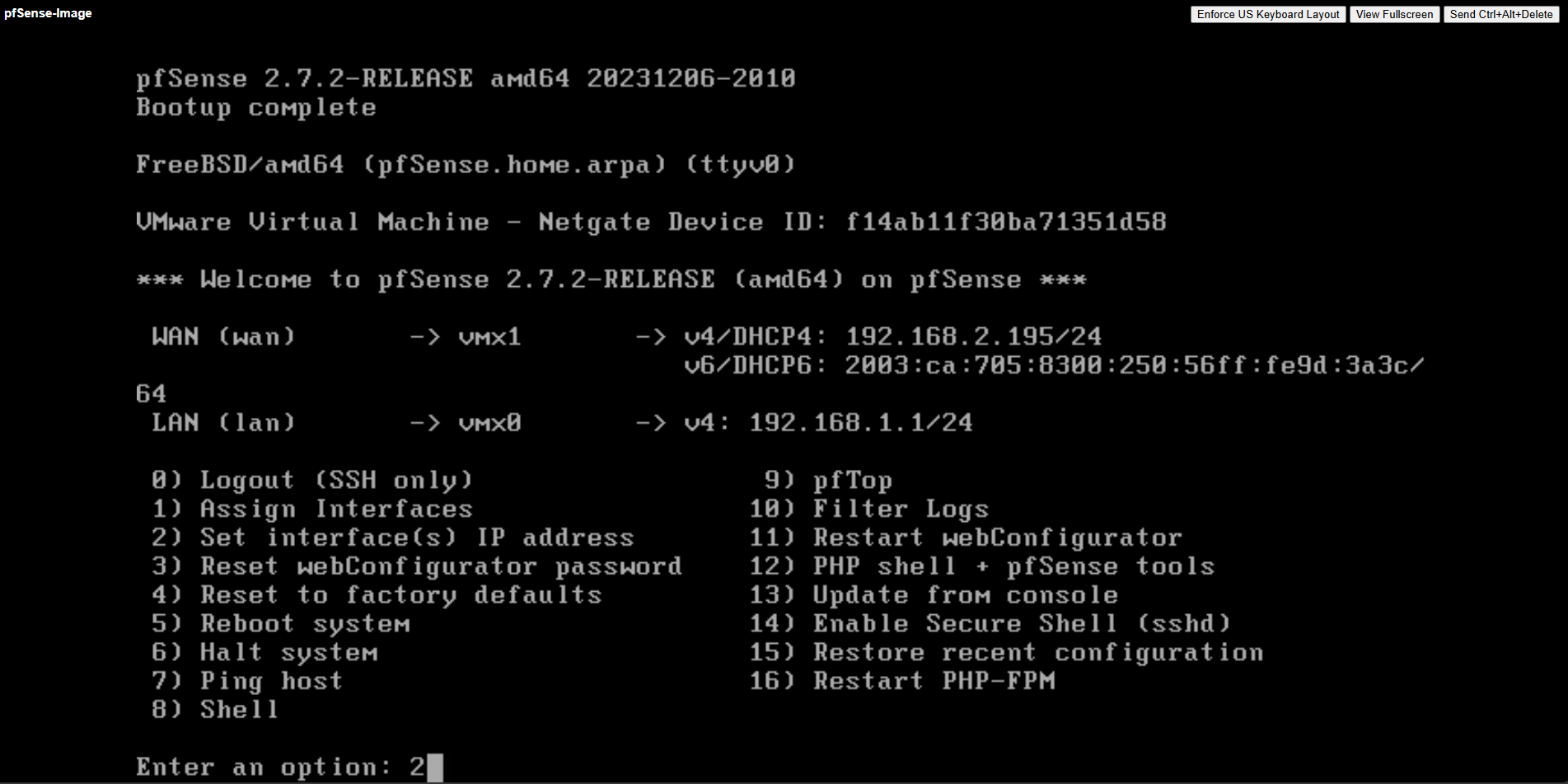Click the 'Halt system' option text
This screenshot has height=784, width=1568.
click(x=288, y=652)
